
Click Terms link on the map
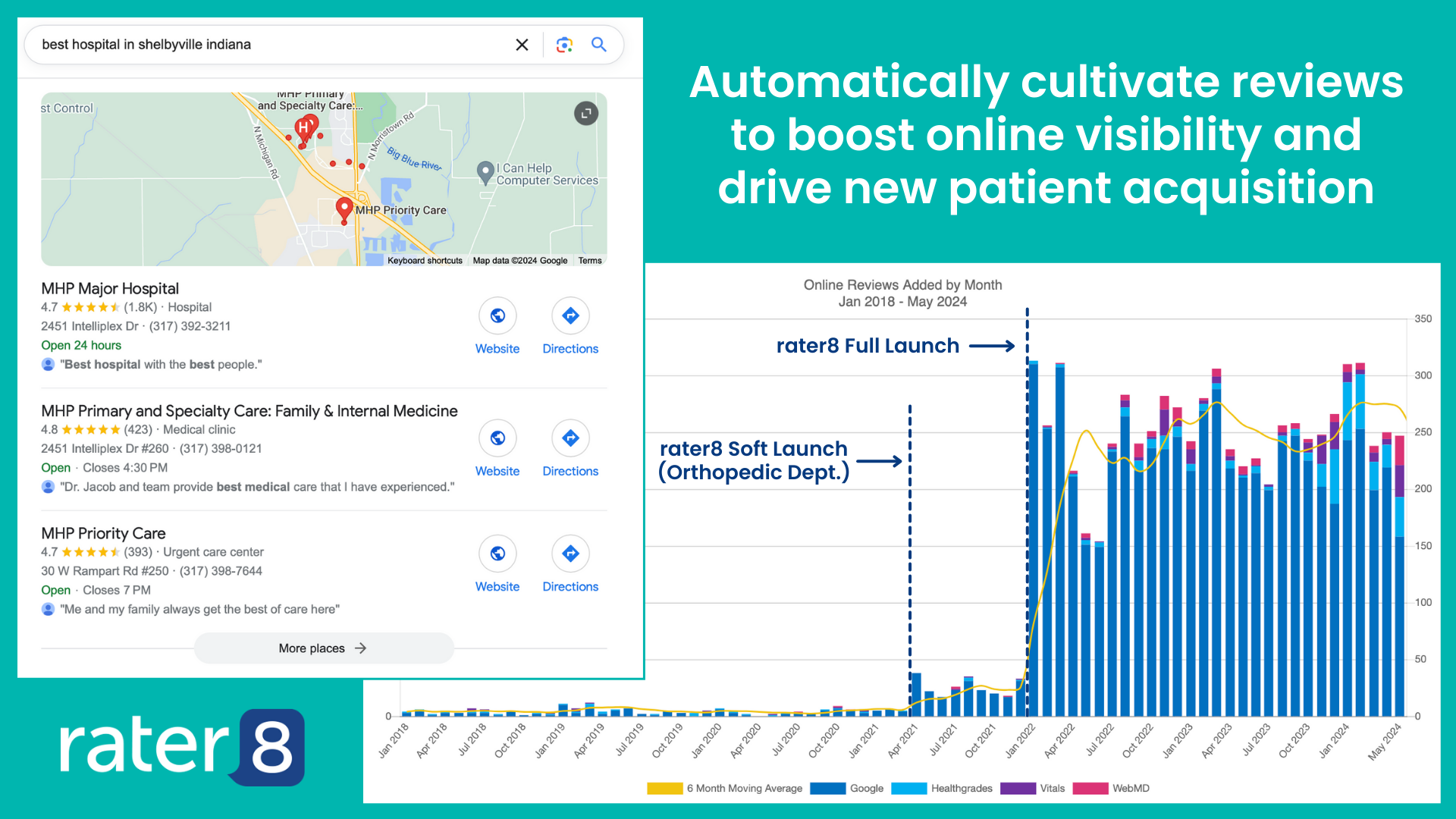[590, 261]
